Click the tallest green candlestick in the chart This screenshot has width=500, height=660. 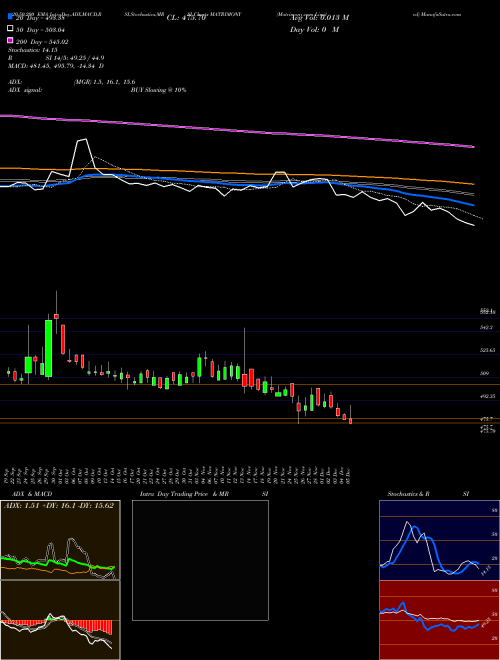point(49,349)
